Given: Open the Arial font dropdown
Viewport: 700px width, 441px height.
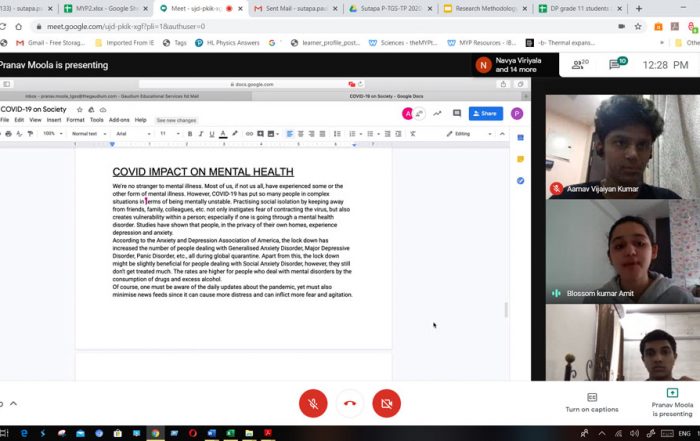Looking at the screenshot, I should click(133, 133).
